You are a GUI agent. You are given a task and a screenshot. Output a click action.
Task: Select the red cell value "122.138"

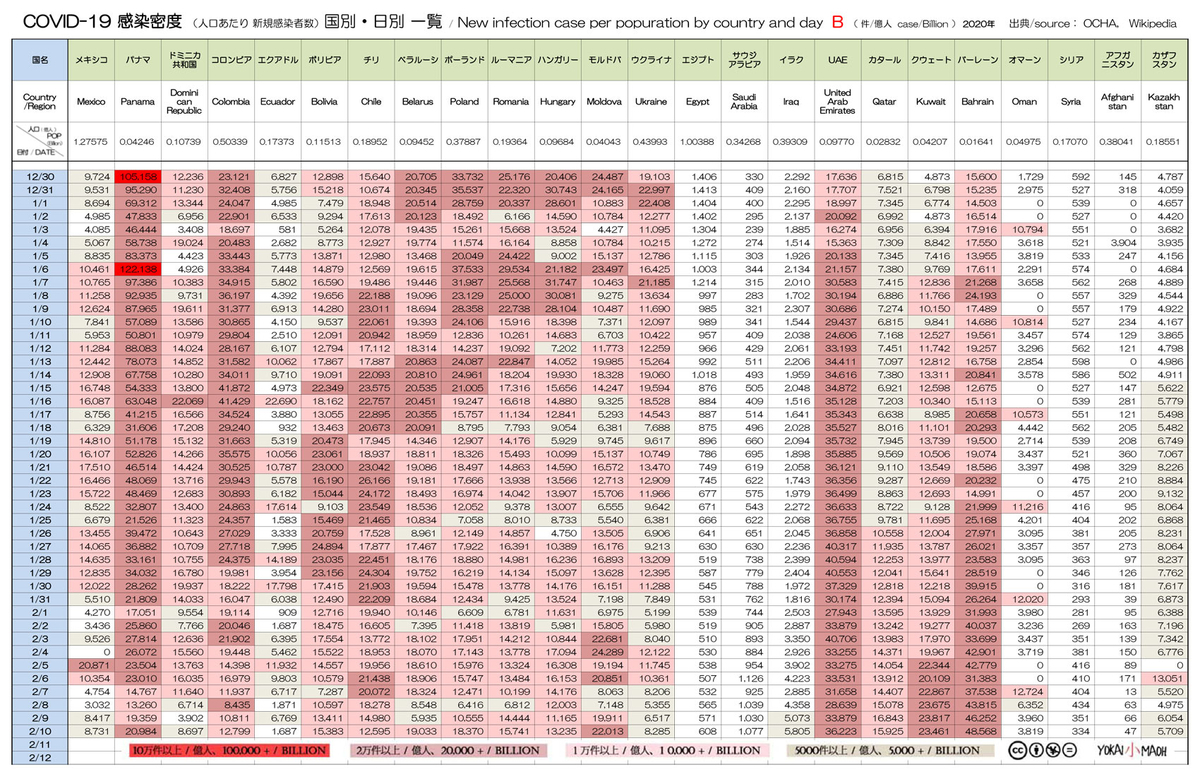(x=137, y=268)
